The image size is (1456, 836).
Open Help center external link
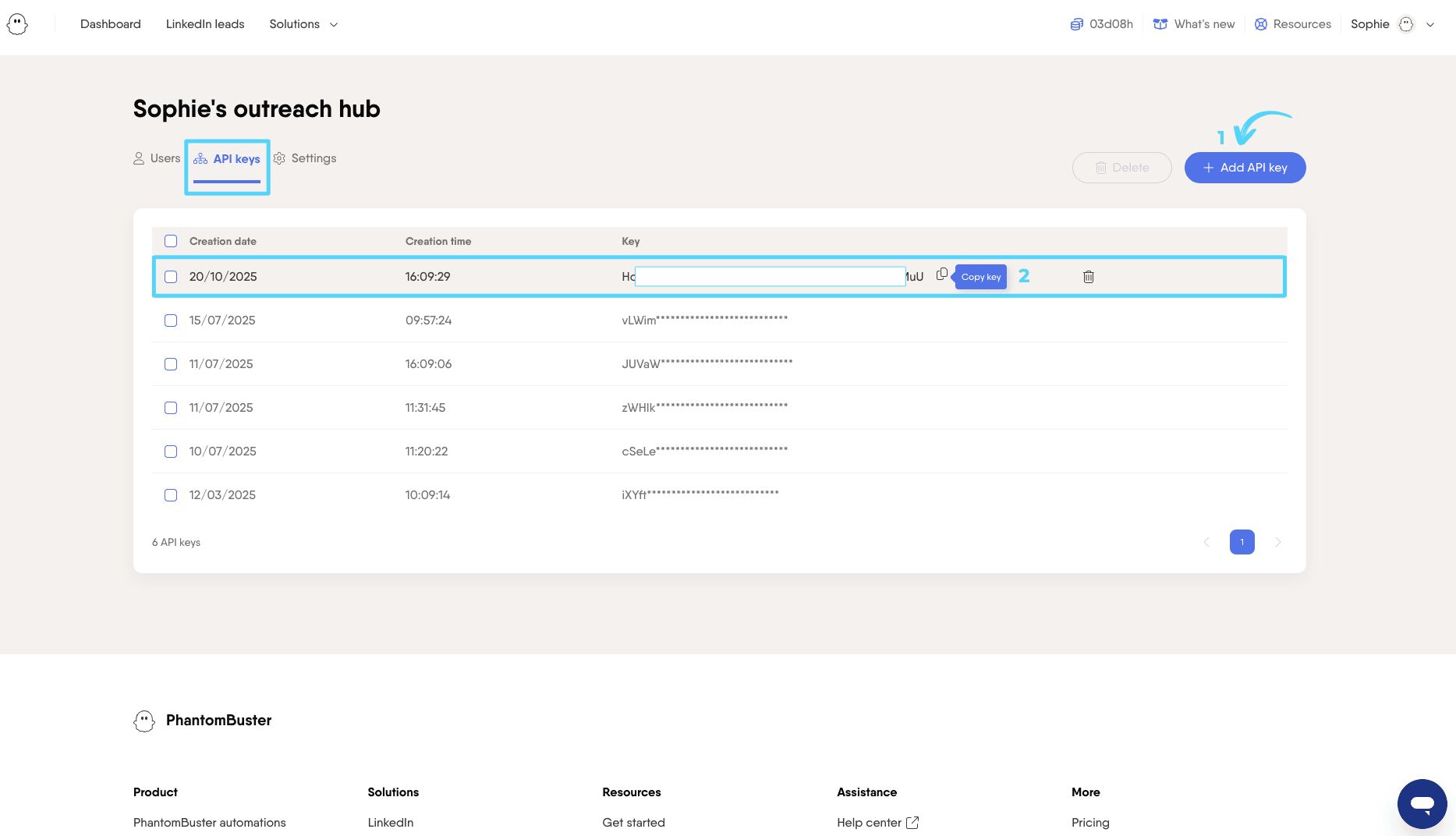877,822
